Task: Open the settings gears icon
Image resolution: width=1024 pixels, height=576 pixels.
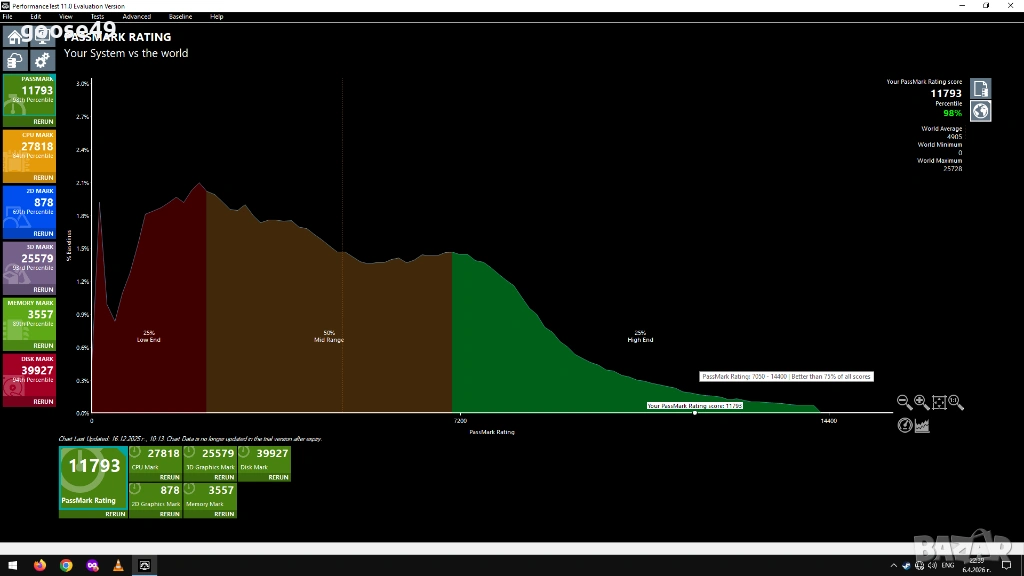Action: pos(42,61)
